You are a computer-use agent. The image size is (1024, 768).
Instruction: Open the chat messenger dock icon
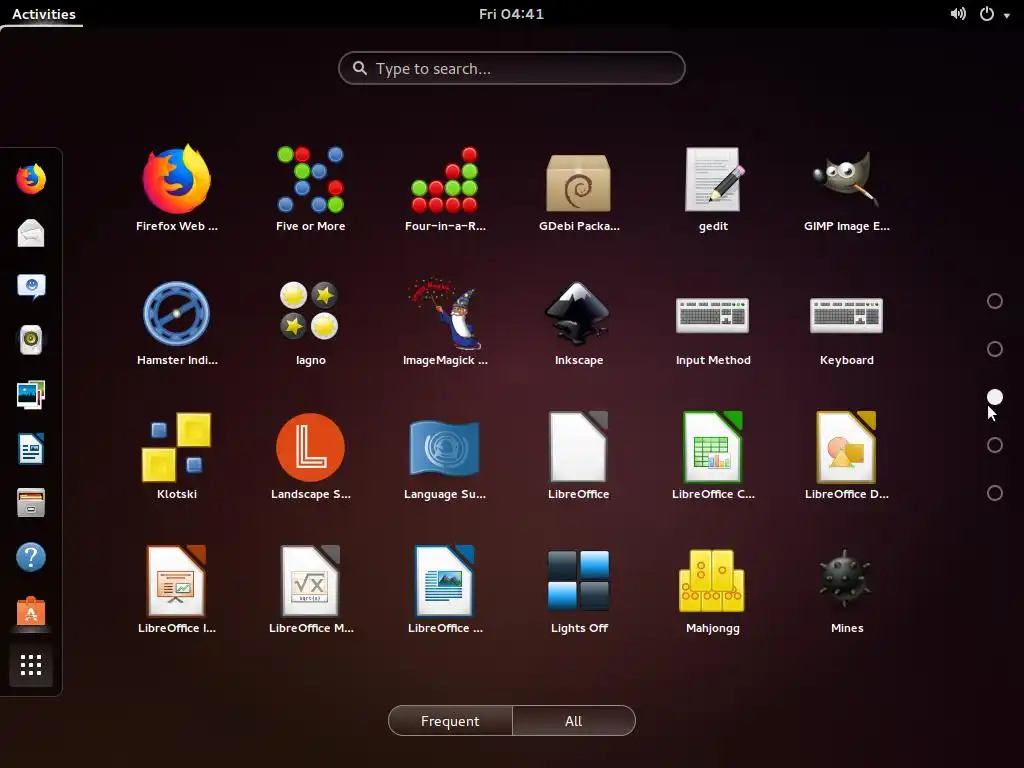tap(31, 287)
